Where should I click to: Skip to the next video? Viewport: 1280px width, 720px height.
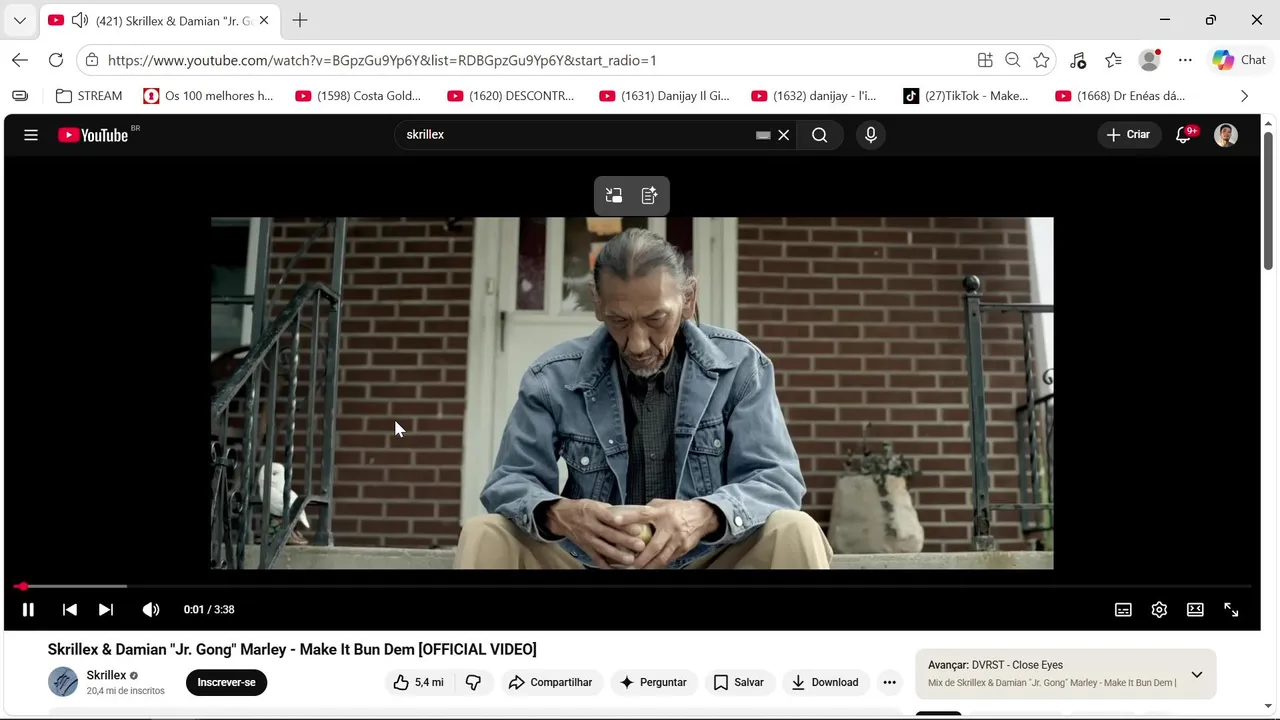coord(106,609)
